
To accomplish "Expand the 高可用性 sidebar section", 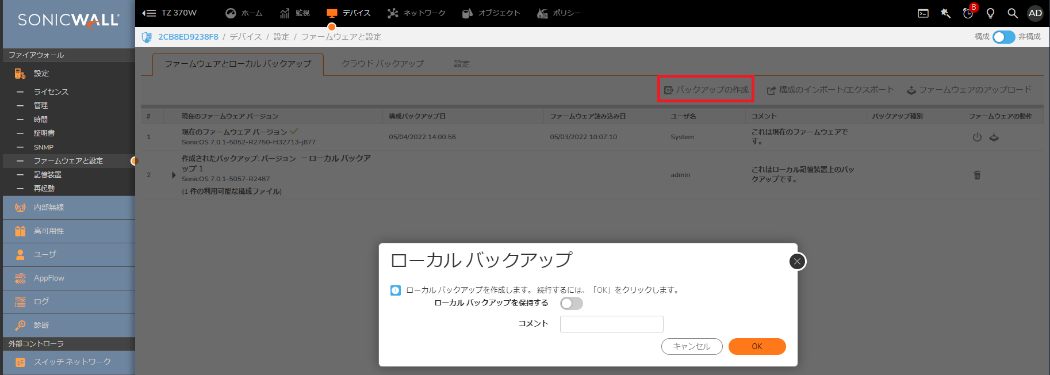I will tap(67, 231).
